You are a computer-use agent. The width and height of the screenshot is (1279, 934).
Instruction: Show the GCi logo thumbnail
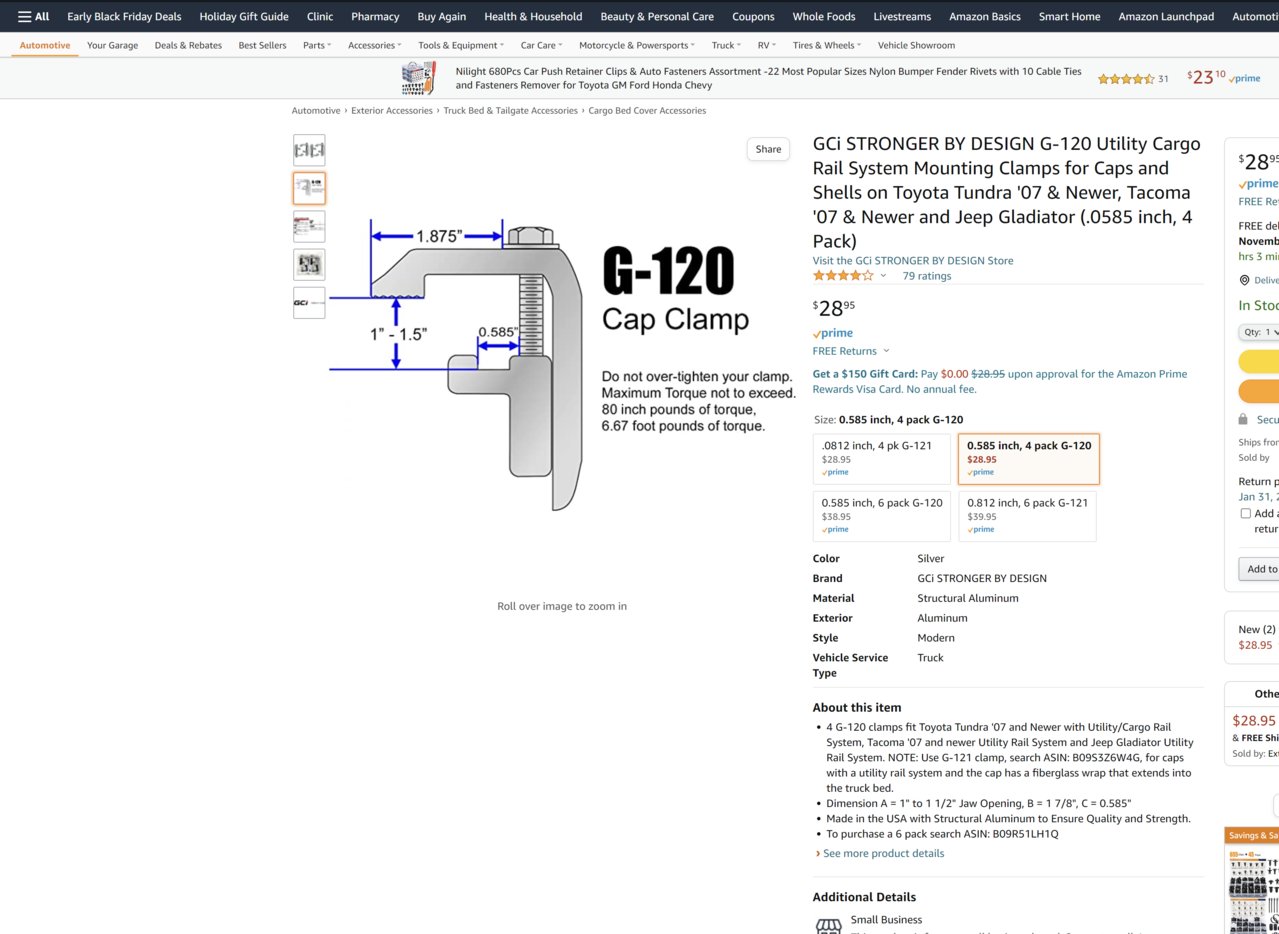pyautogui.click(x=309, y=302)
